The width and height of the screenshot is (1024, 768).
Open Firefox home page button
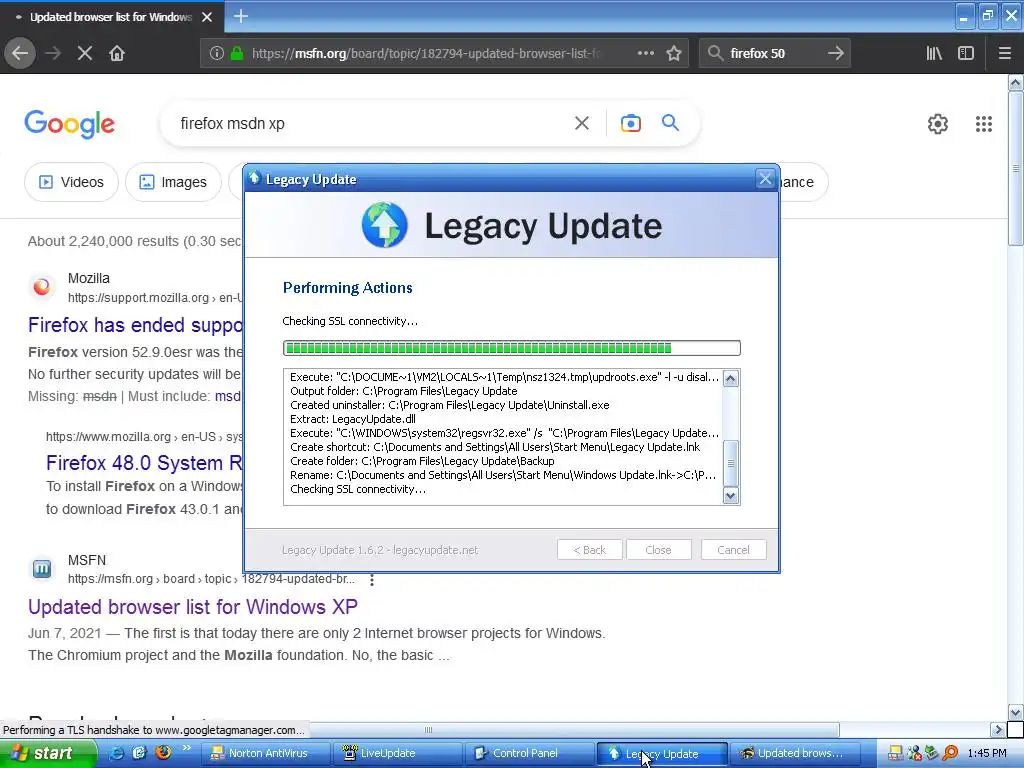tap(117, 53)
